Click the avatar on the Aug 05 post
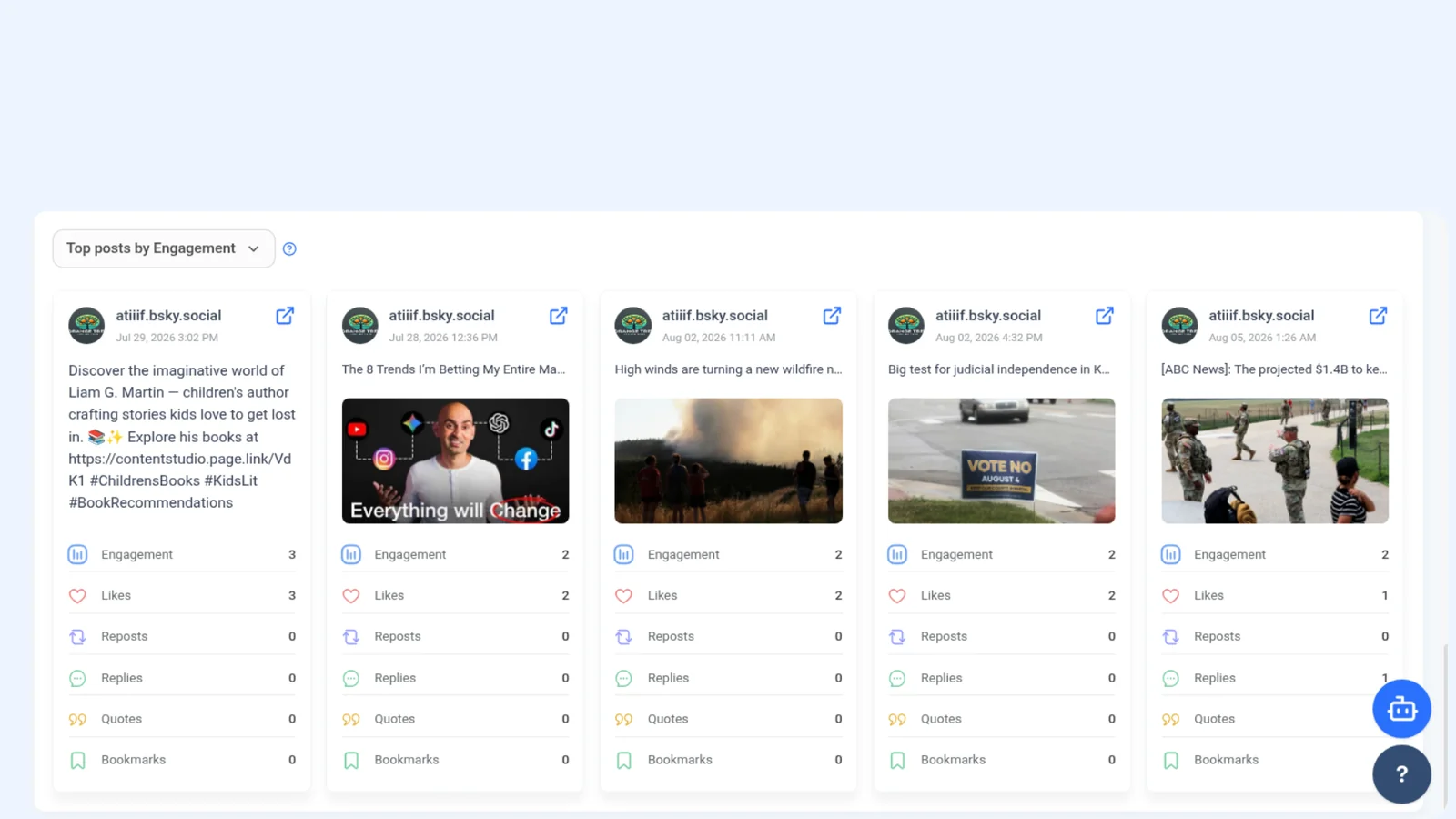 coord(1179,325)
